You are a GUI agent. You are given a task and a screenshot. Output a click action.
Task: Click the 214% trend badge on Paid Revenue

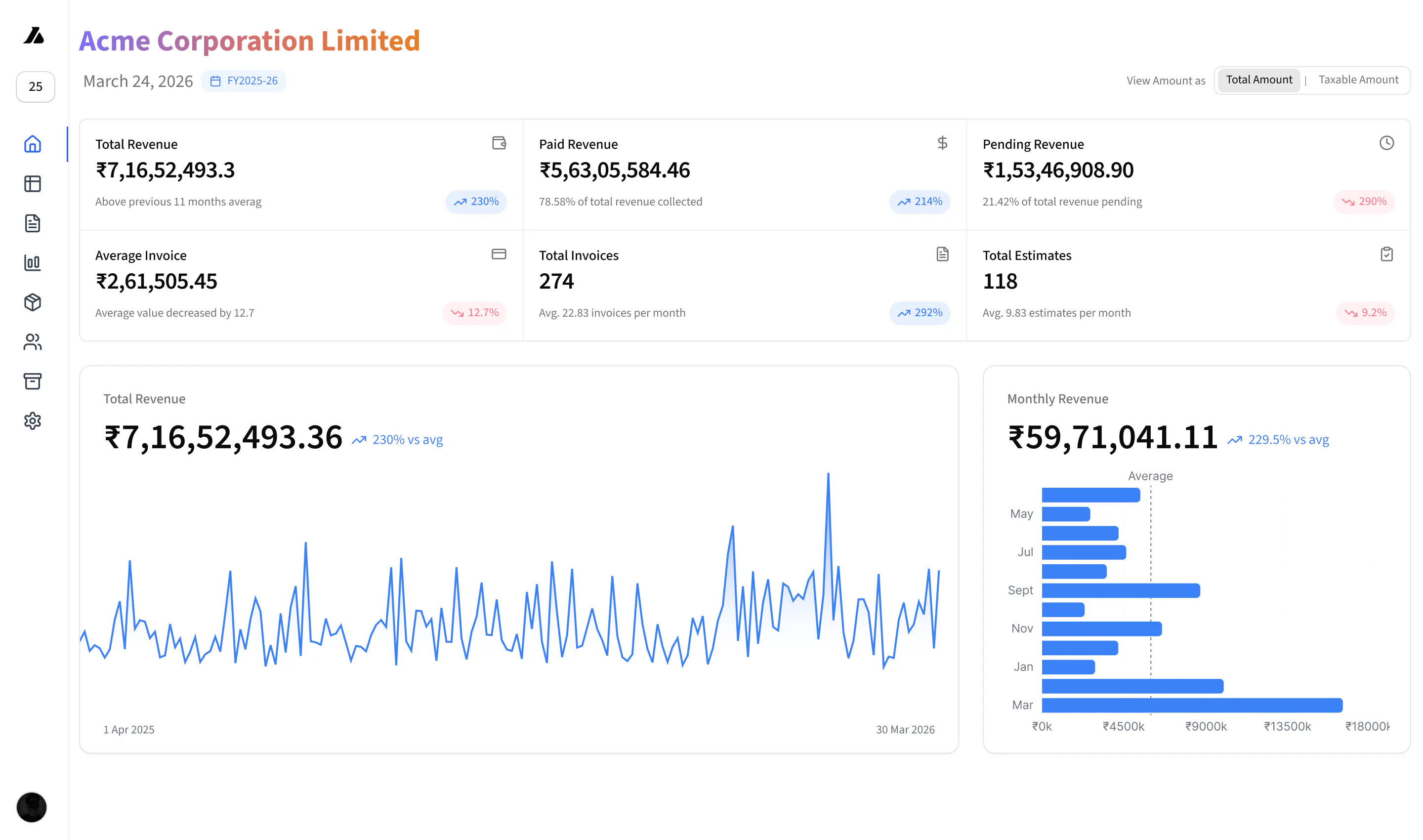click(920, 202)
